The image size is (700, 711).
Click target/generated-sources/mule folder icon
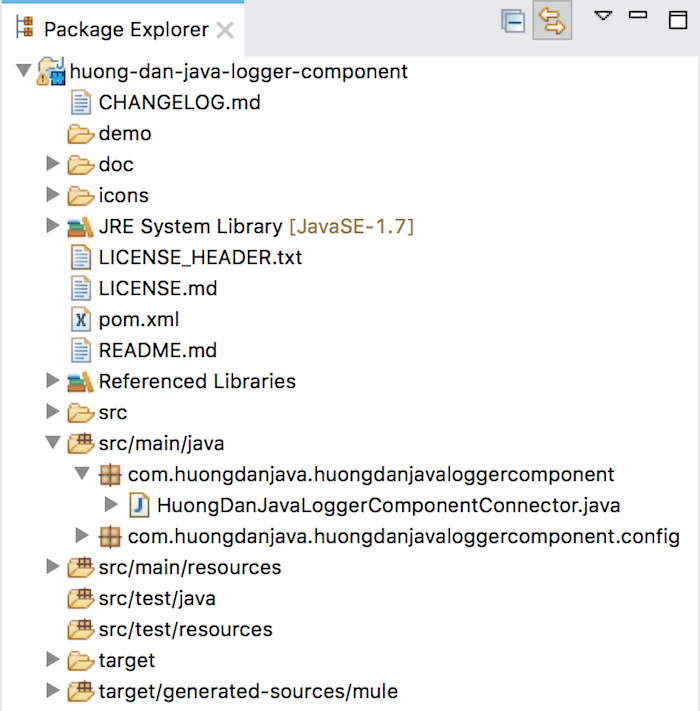tap(80, 692)
